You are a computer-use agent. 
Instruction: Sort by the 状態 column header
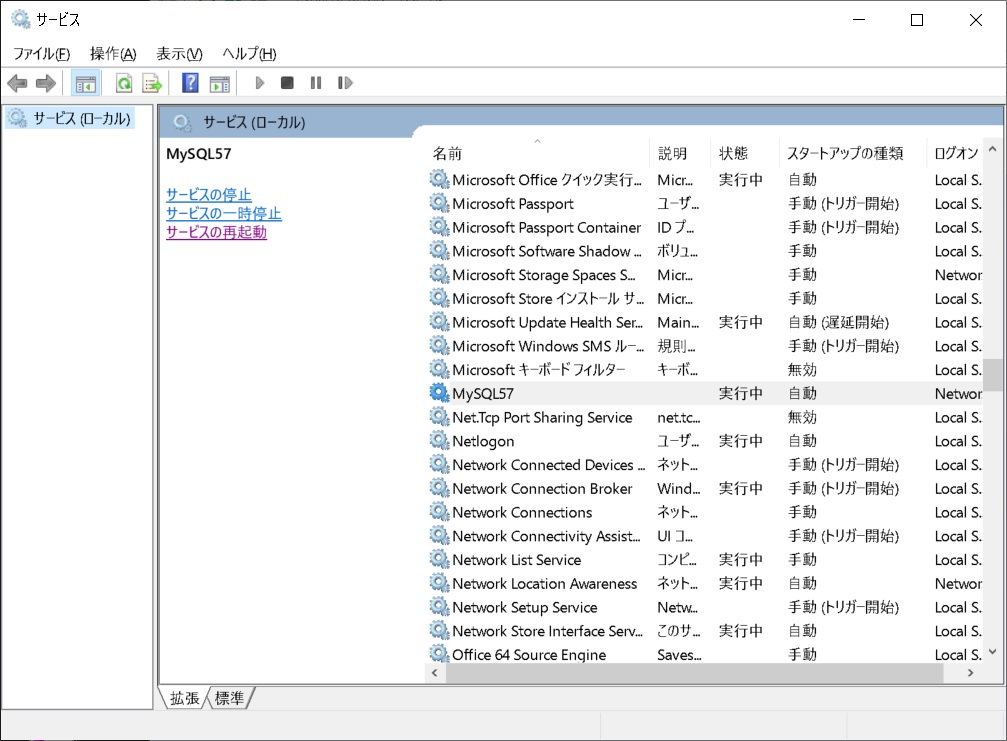744,153
